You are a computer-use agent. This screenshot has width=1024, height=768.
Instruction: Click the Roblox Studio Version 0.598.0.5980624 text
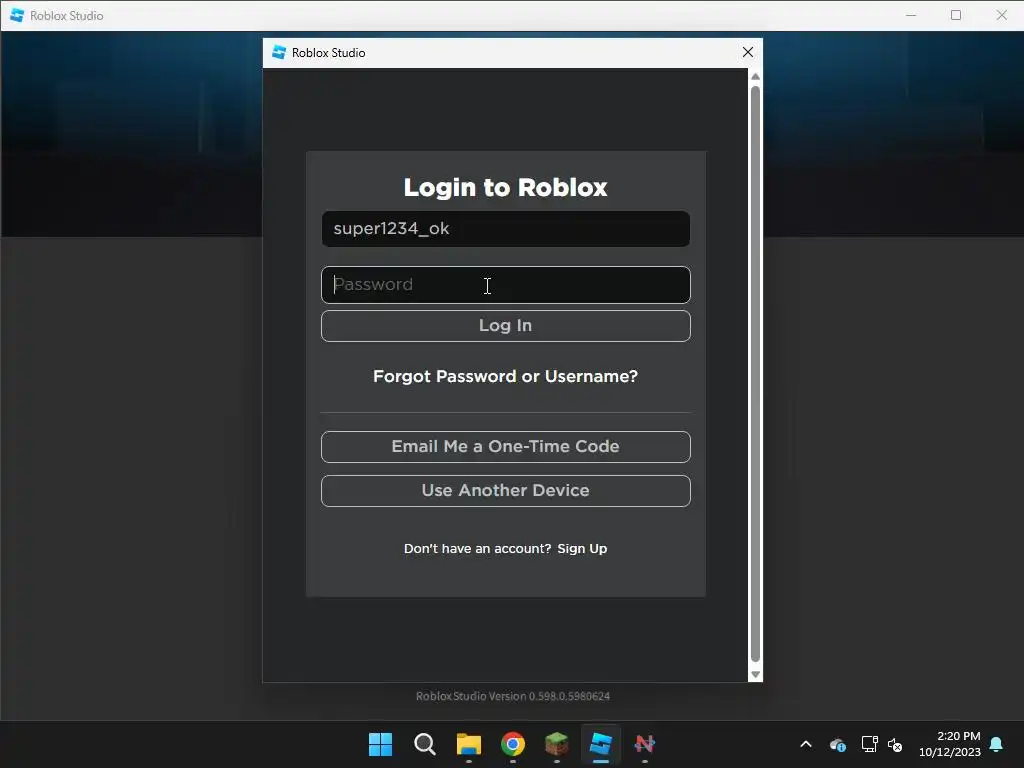point(513,696)
